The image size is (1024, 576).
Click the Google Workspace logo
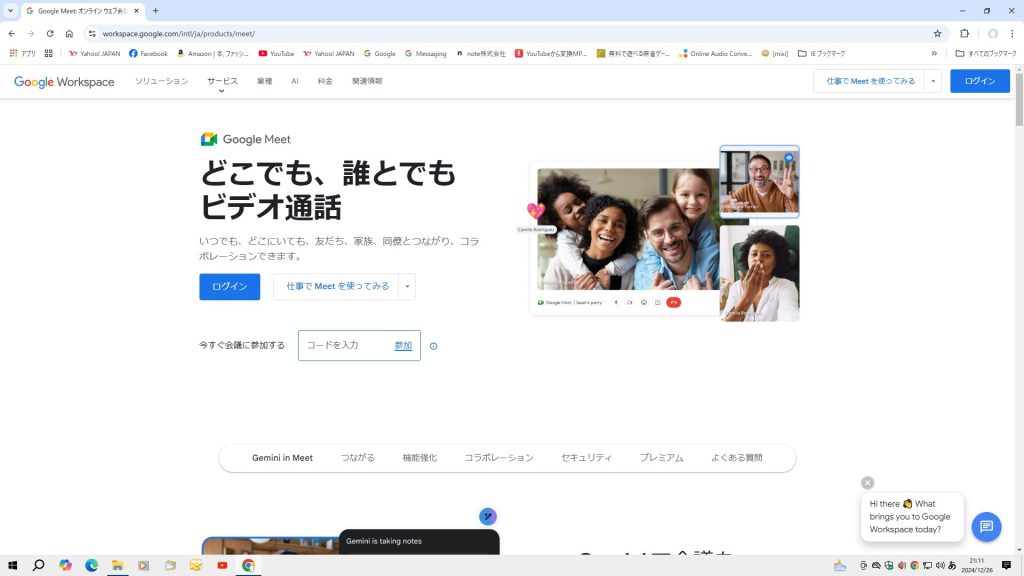tap(64, 82)
